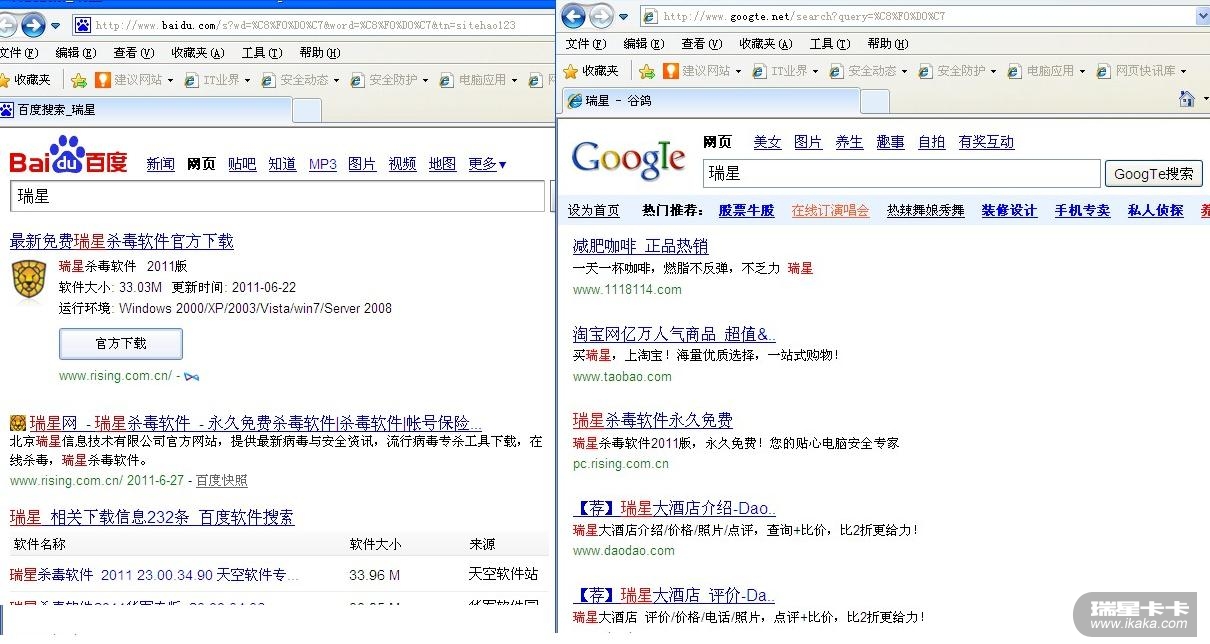Click 在线订演唱会 recommended link
Viewport: 1210px width, 644px height.
[x=830, y=210]
